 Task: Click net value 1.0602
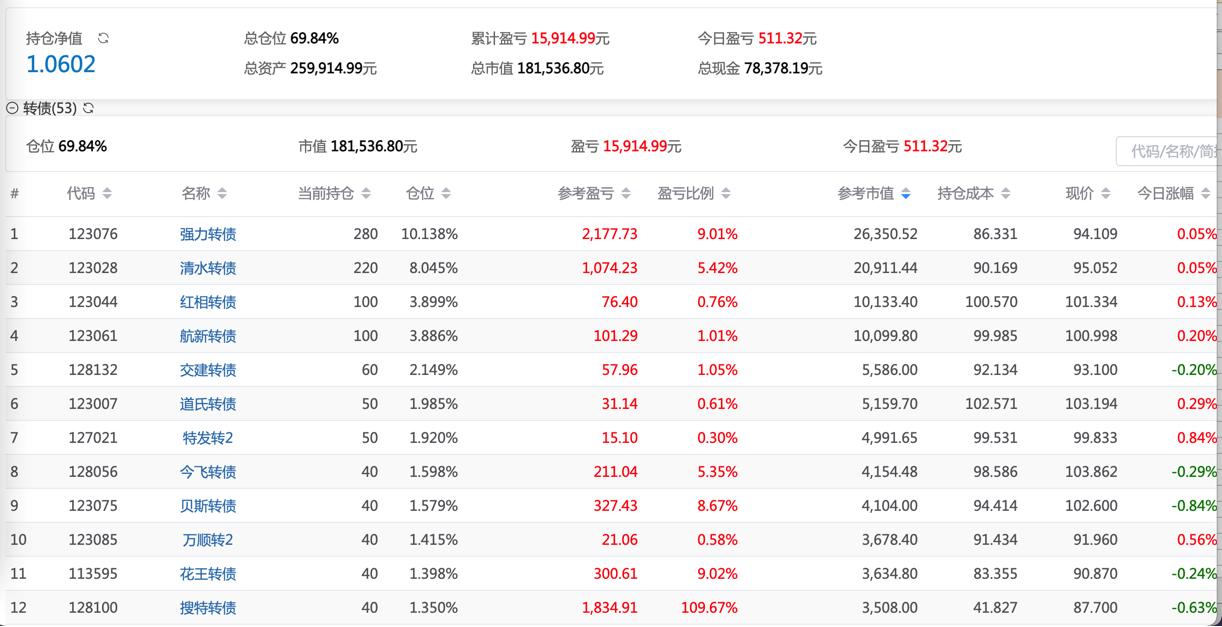61,65
